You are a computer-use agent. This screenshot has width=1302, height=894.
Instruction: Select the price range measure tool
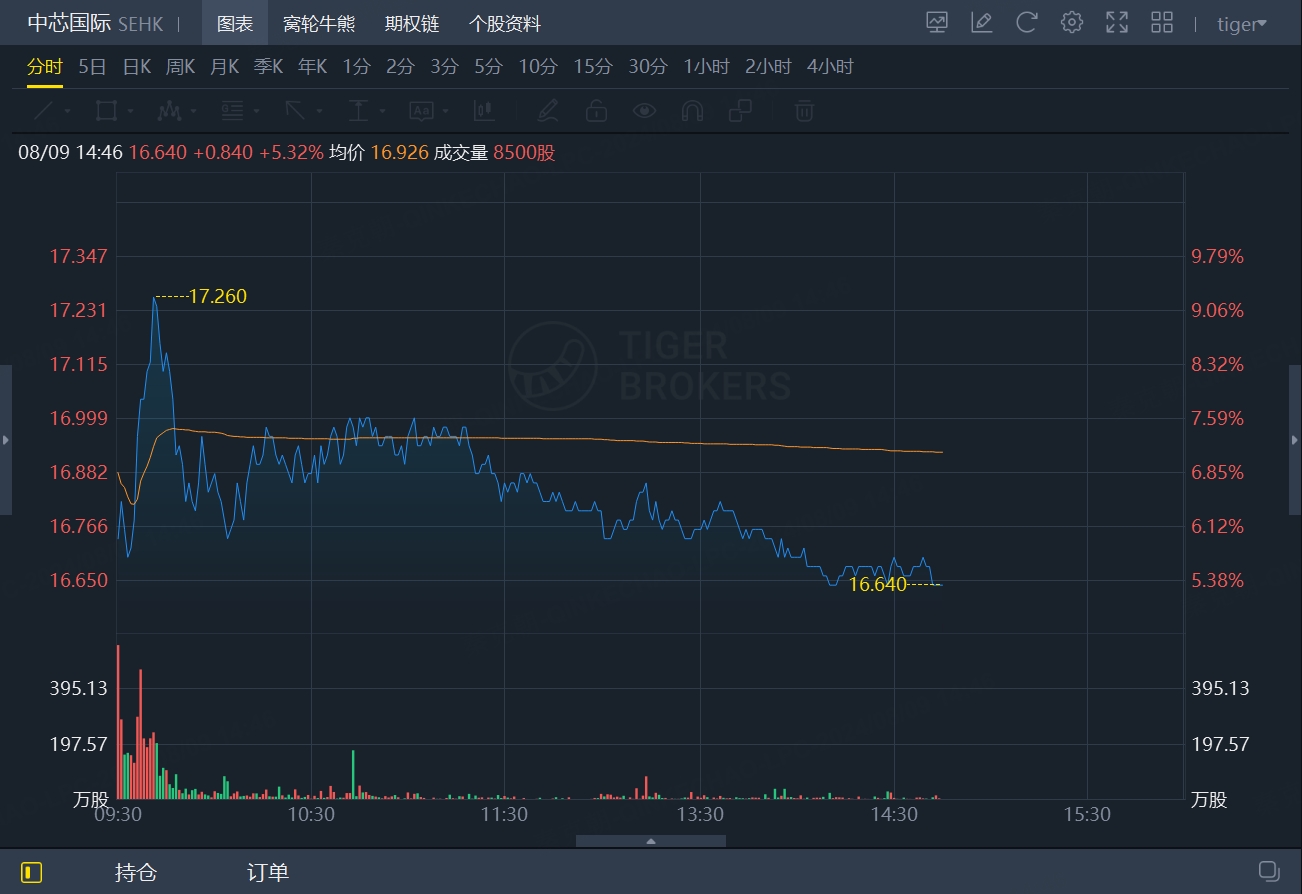pyautogui.click(x=358, y=110)
